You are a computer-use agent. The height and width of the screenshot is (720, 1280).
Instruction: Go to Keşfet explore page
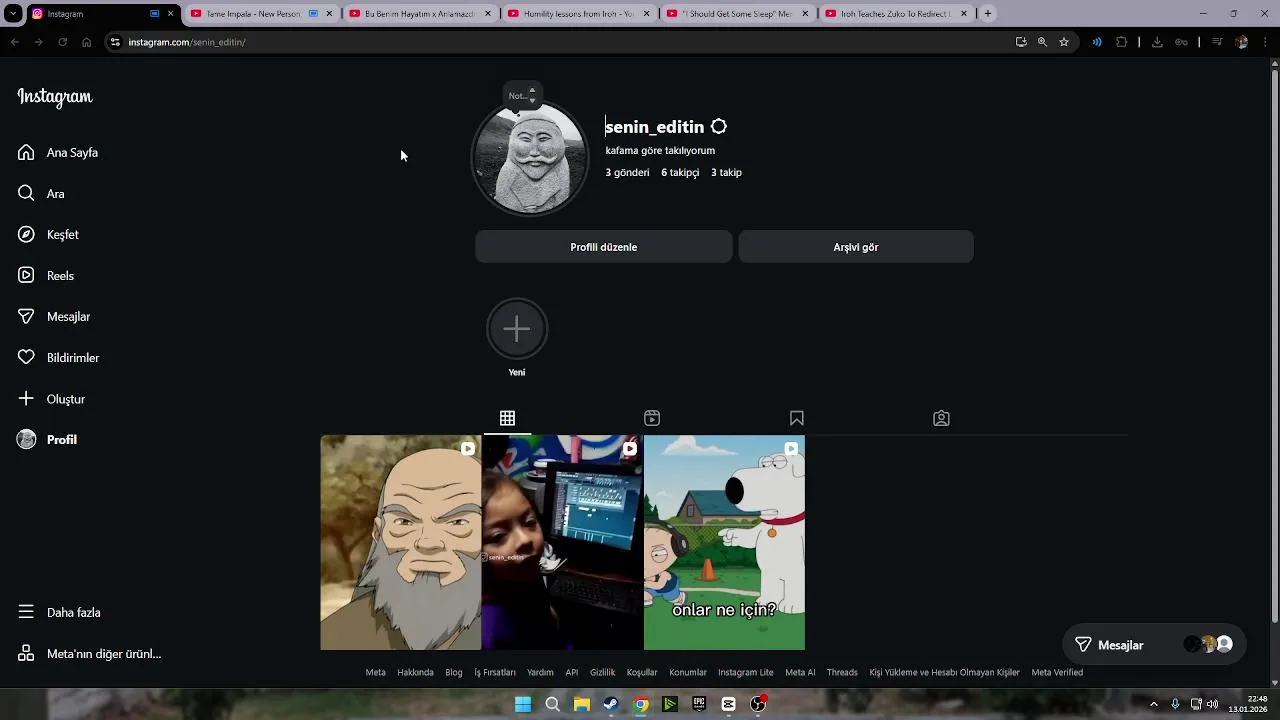tap(48, 235)
